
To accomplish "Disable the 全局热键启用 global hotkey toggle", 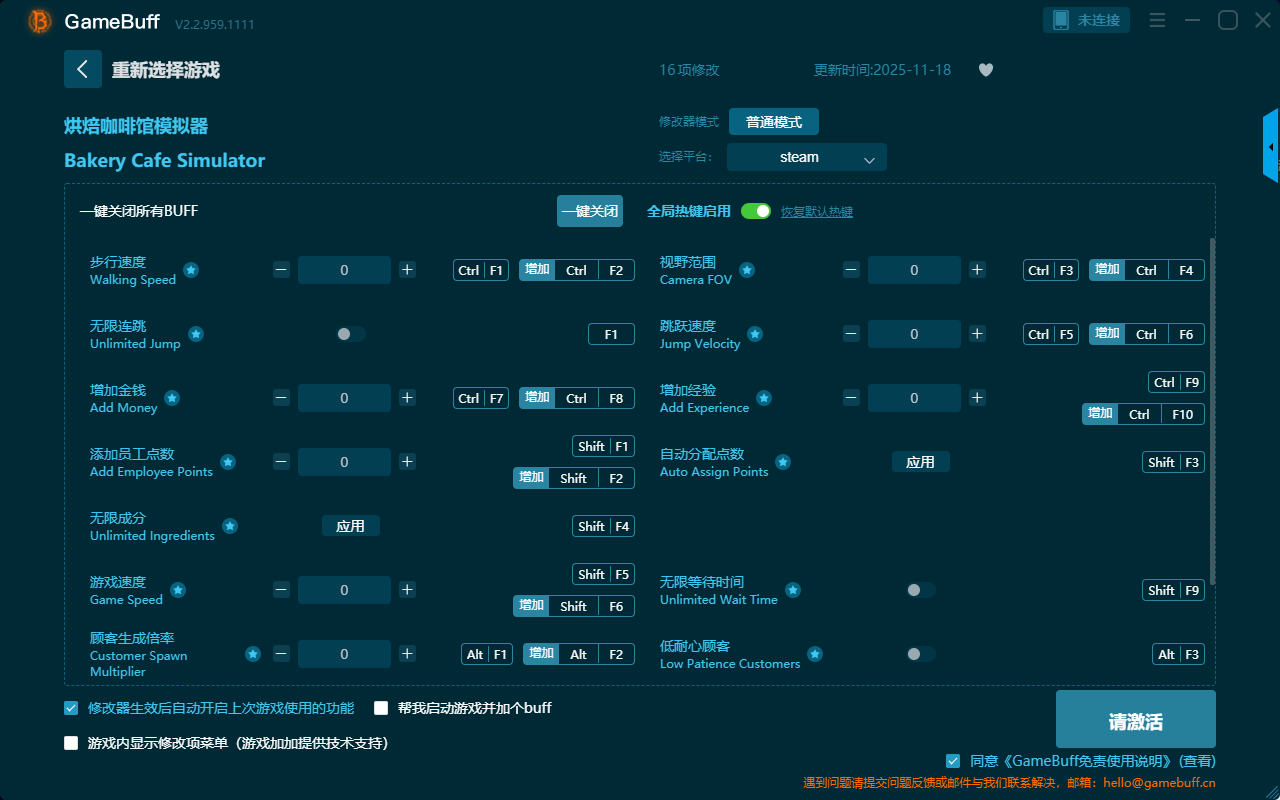I will (756, 211).
